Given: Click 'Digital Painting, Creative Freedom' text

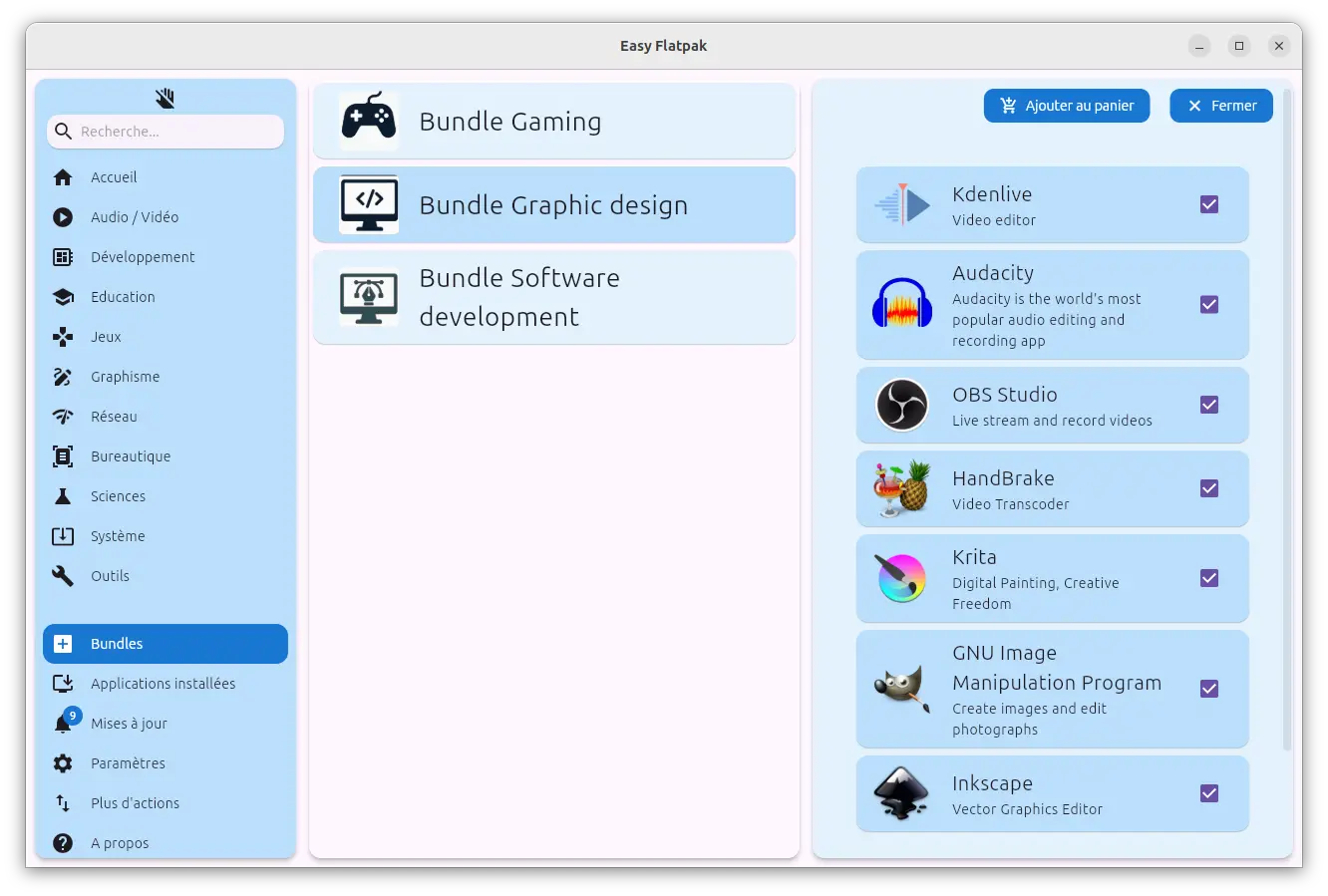Looking at the screenshot, I should click(1035, 593).
